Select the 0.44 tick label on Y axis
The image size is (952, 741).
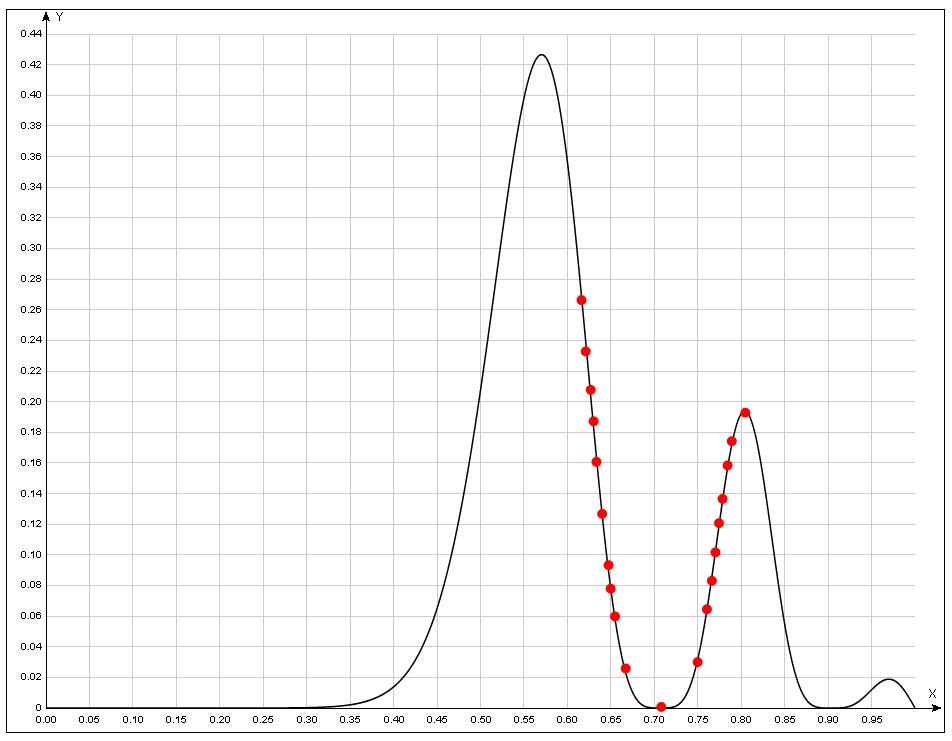[x=31, y=34]
